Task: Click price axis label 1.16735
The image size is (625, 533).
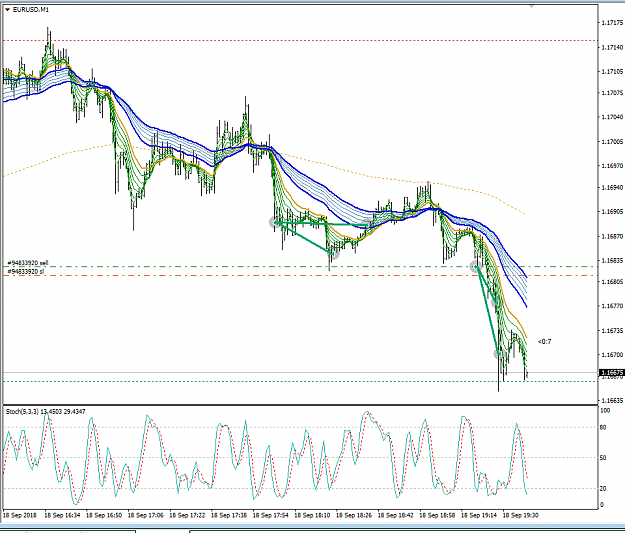Action: click(x=612, y=330)
